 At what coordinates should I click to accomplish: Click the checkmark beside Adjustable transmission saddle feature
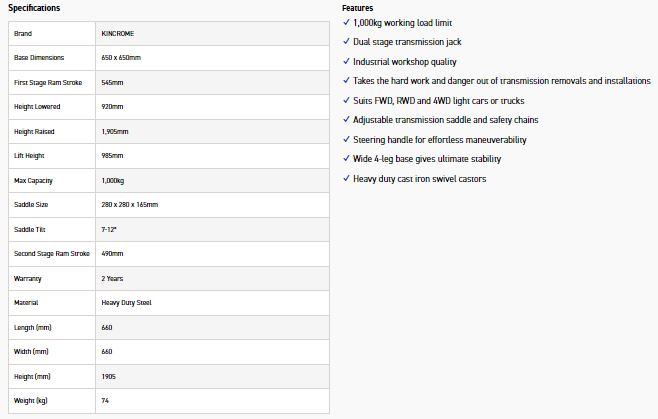click(347, 120)
